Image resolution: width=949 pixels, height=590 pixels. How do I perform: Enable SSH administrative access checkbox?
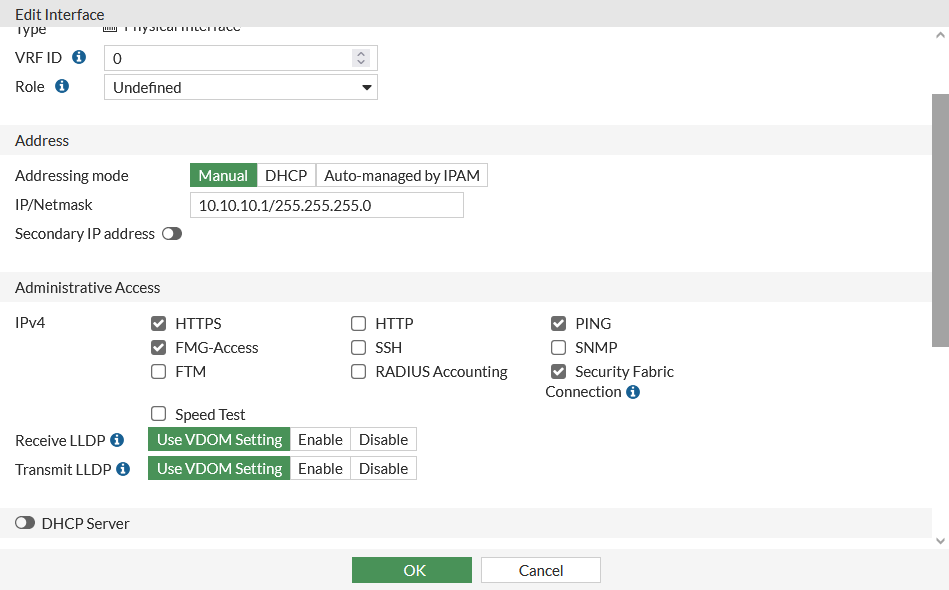(x=358, y=348)
